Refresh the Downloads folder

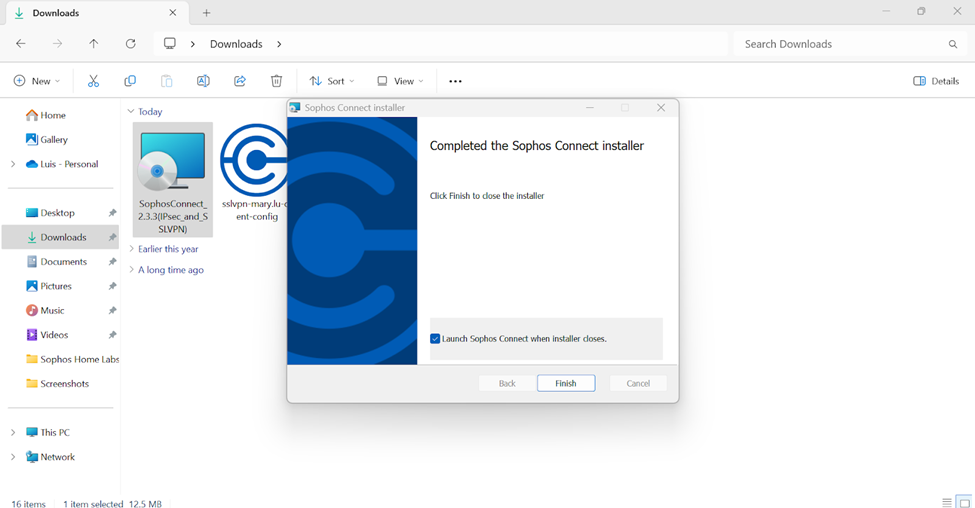[x=131, y=44]
